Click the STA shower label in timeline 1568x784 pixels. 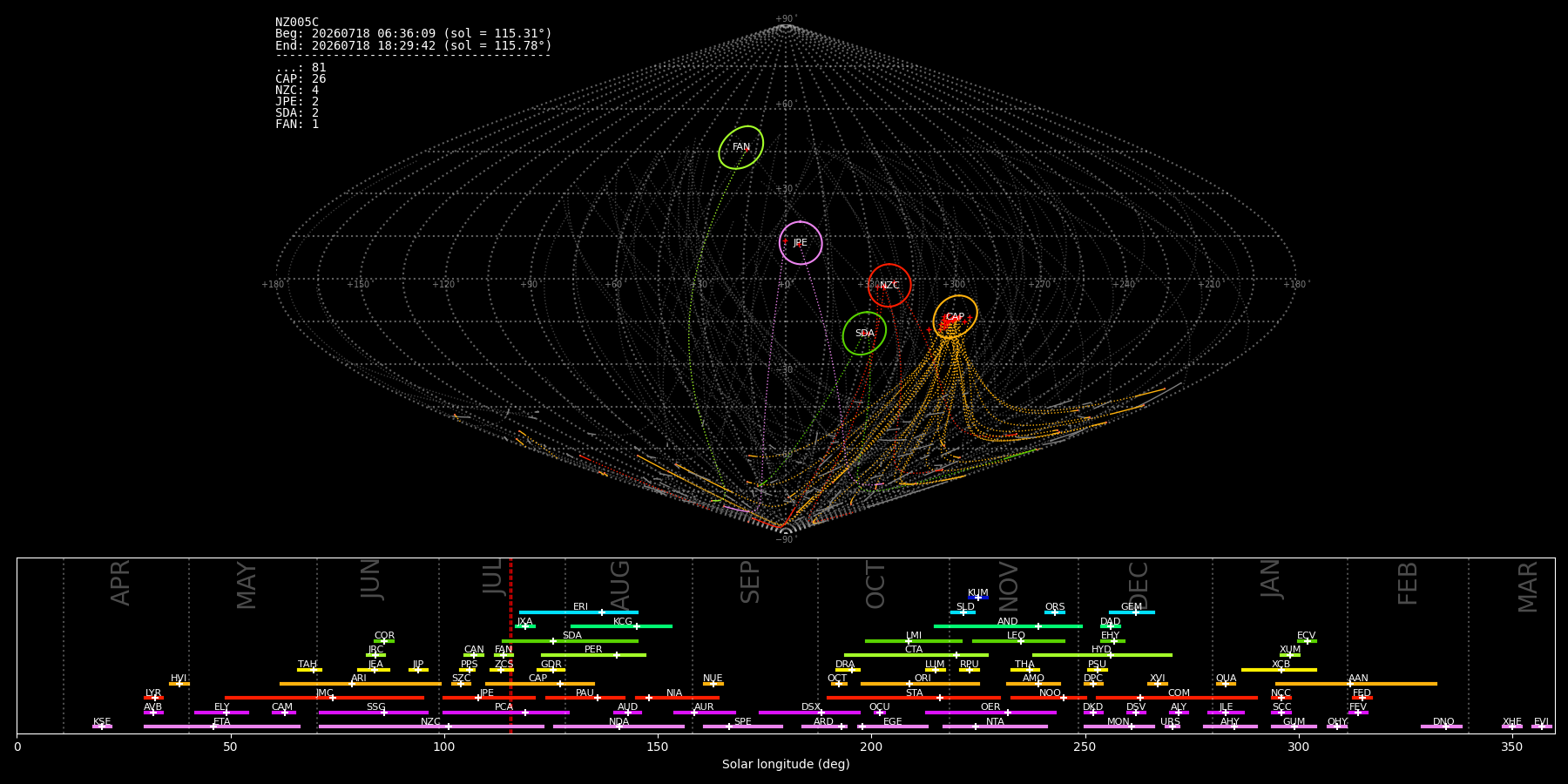point(915,693)
